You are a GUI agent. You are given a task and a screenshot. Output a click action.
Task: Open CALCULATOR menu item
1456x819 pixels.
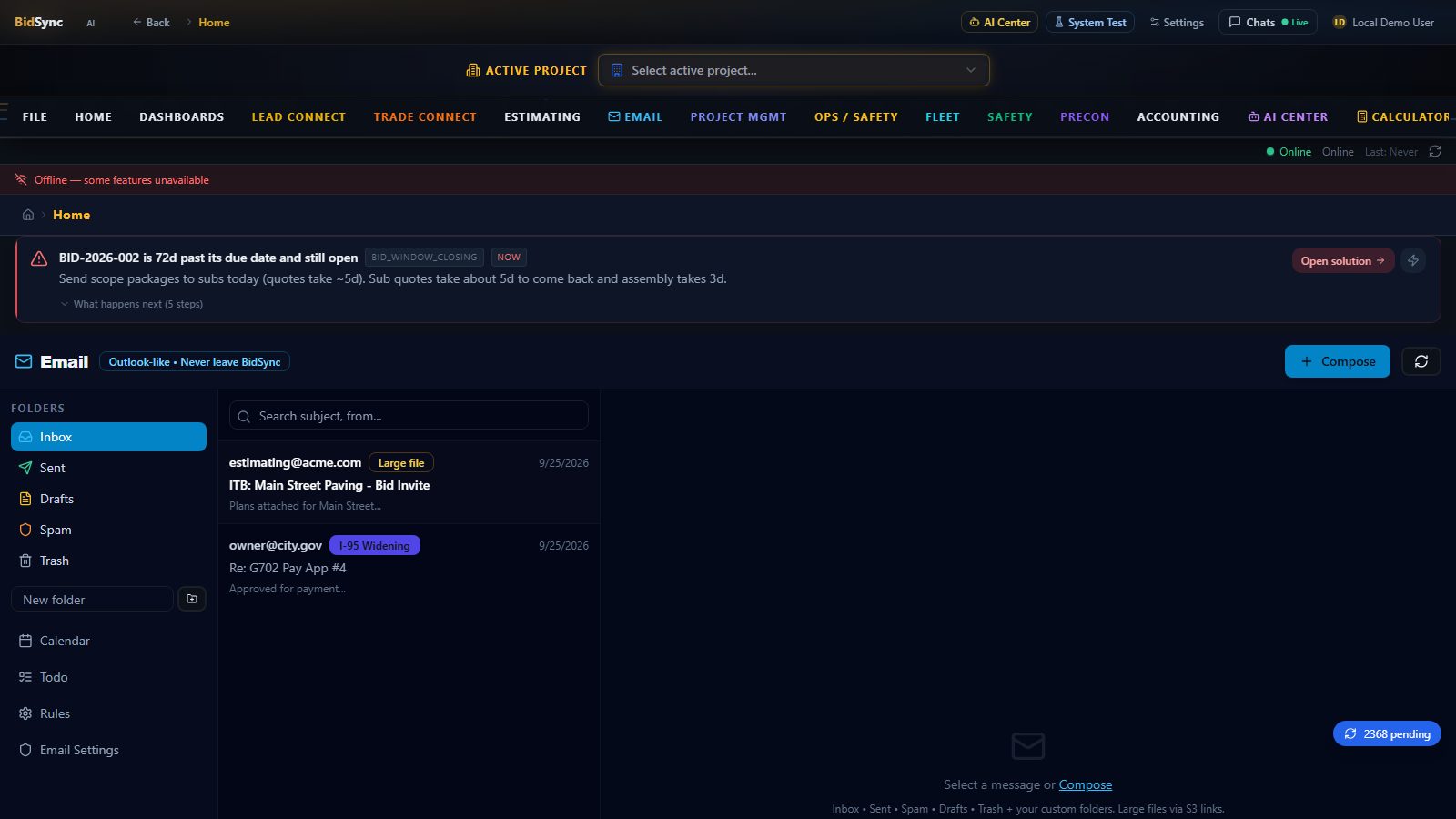click(x=1403, y=116)
